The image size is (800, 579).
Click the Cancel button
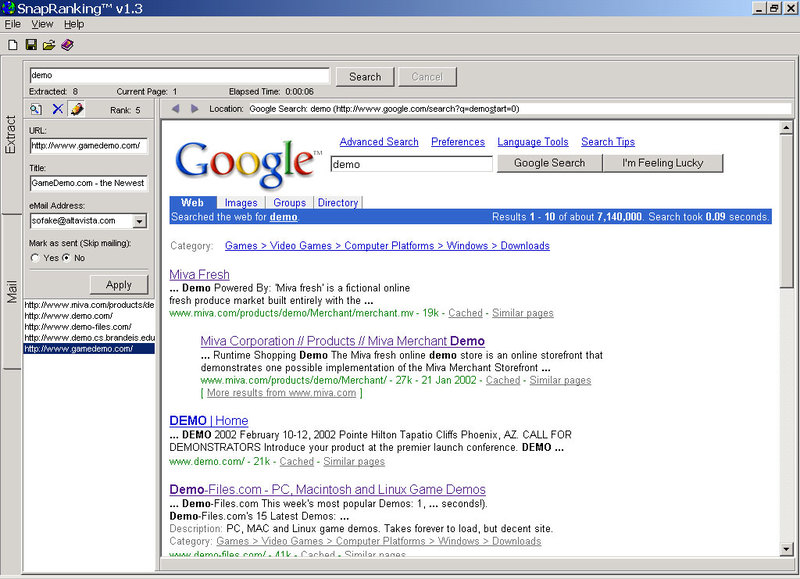(427, 77)
